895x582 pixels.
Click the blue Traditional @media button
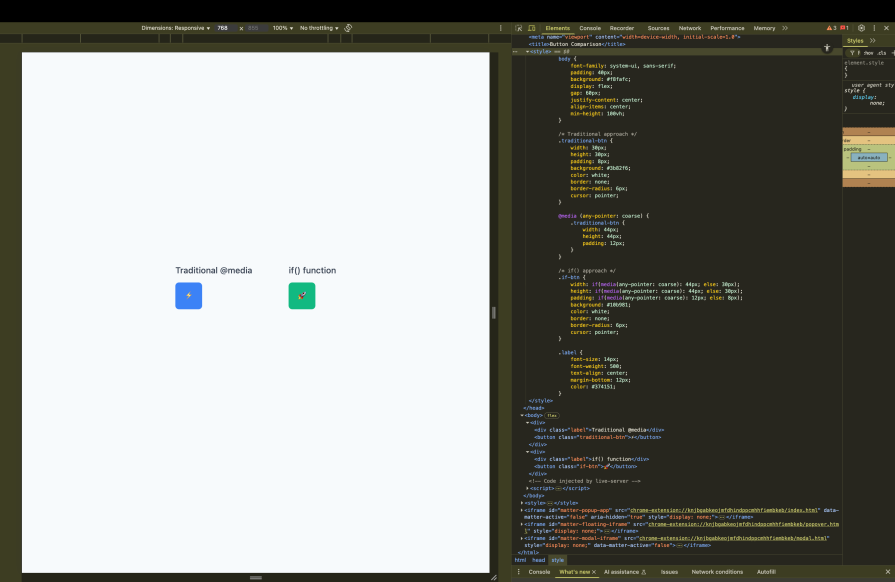tap(188, 295)
